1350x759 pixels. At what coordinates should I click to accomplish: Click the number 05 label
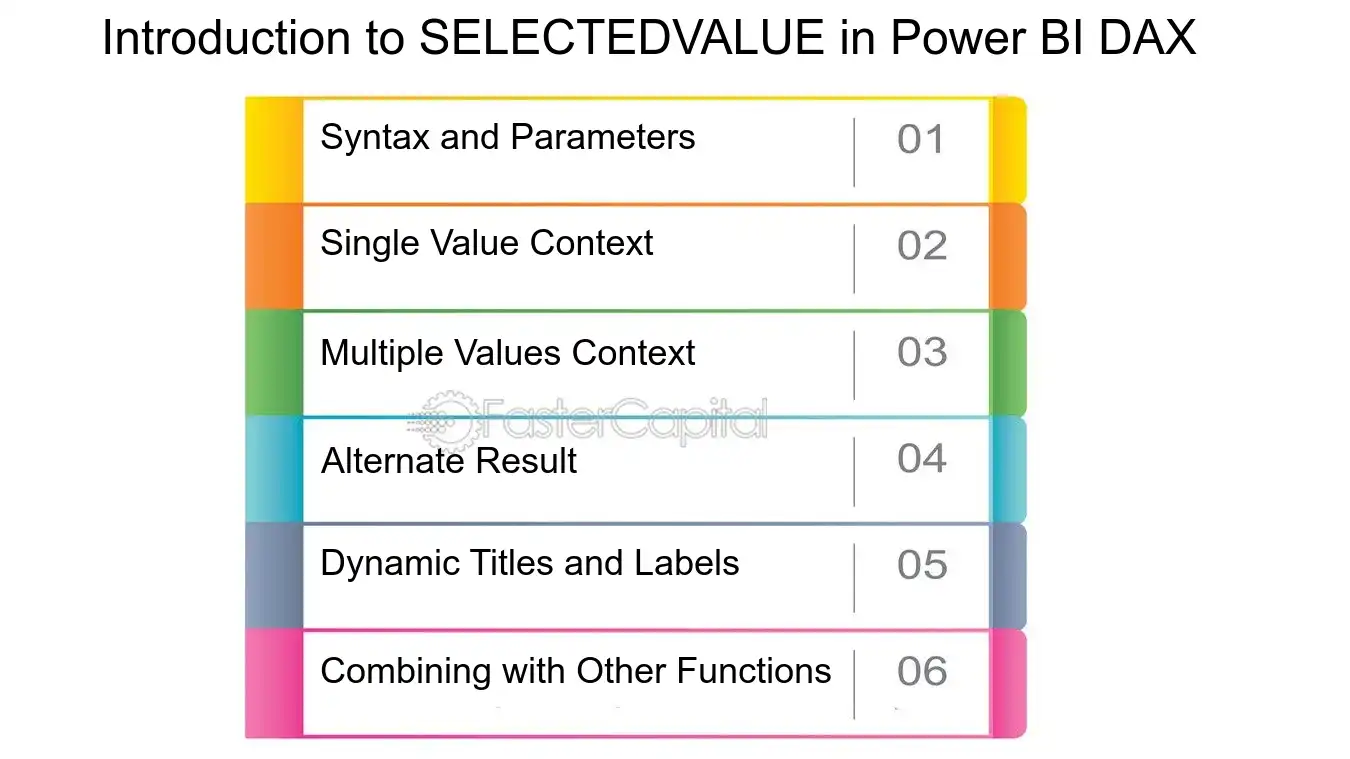coord(921,566)
